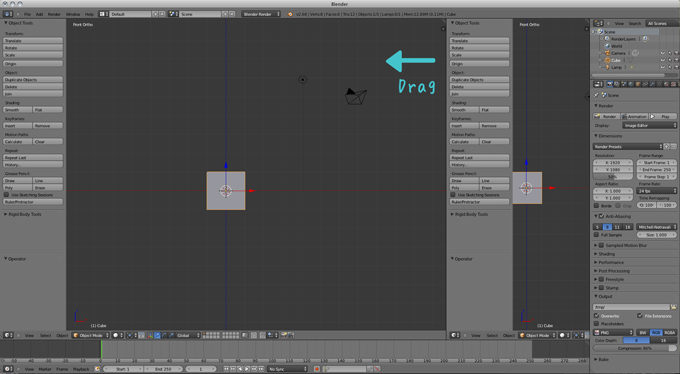Collapse the Output panel
680x374 pixels.
tap(603, 296)
